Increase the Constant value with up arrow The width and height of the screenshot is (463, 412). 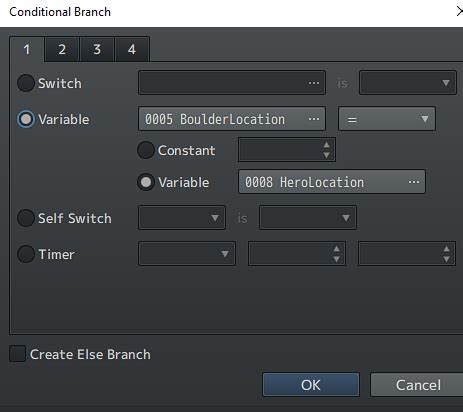point(326,145)
